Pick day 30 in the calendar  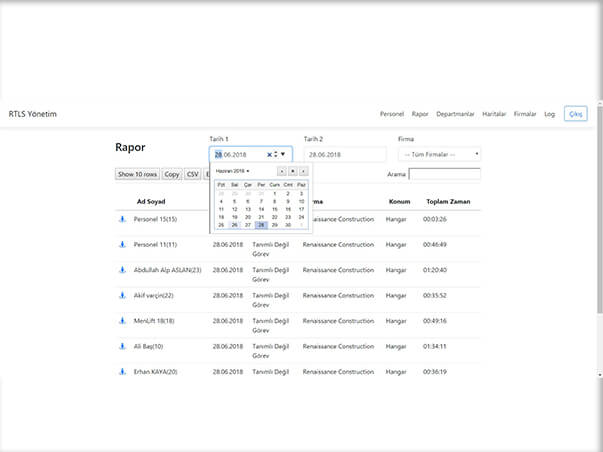pos(288,225)
